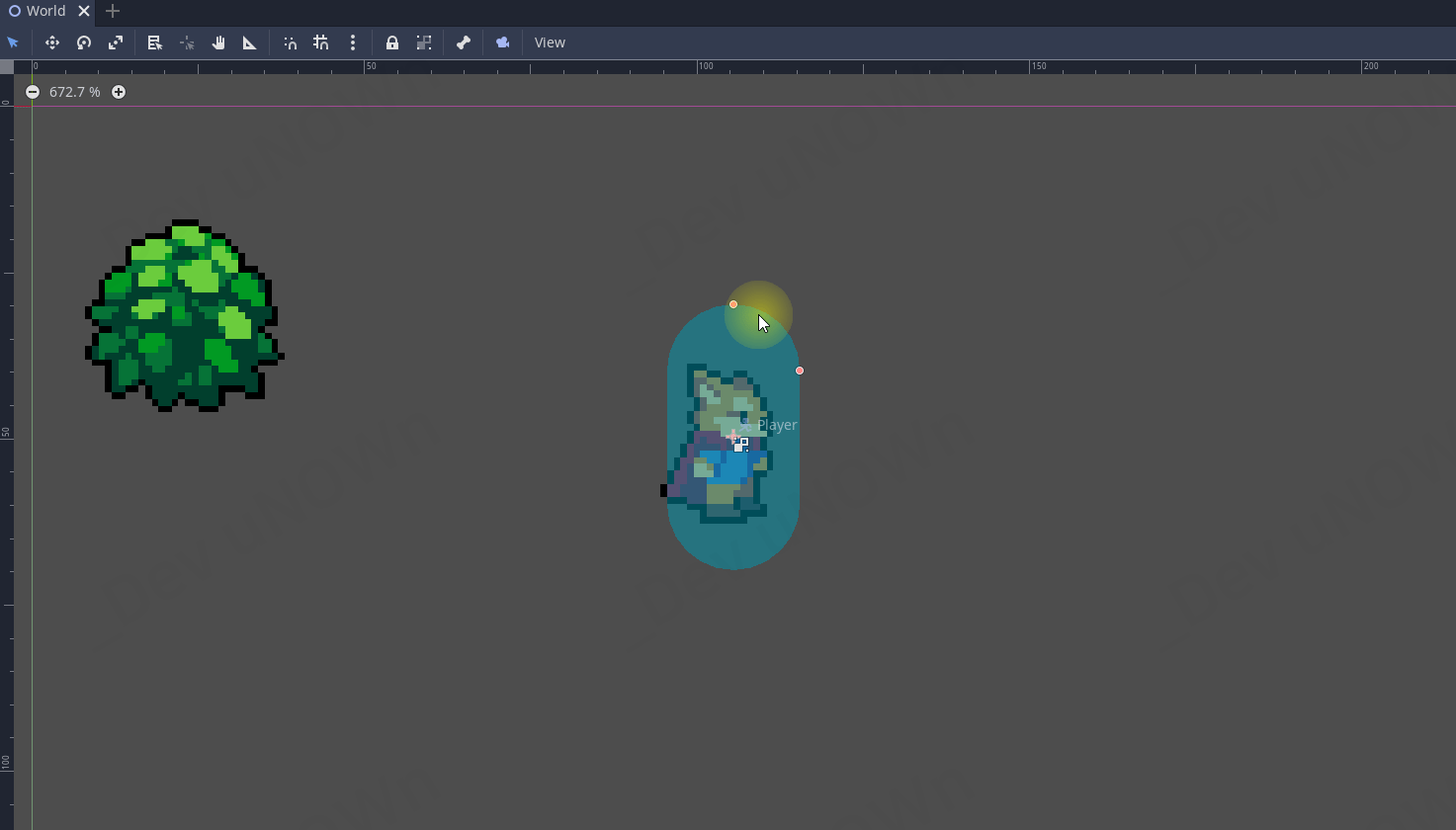
Task: Switch to the World scene tab
Action: pyautogui.click(x=47, y=12)
